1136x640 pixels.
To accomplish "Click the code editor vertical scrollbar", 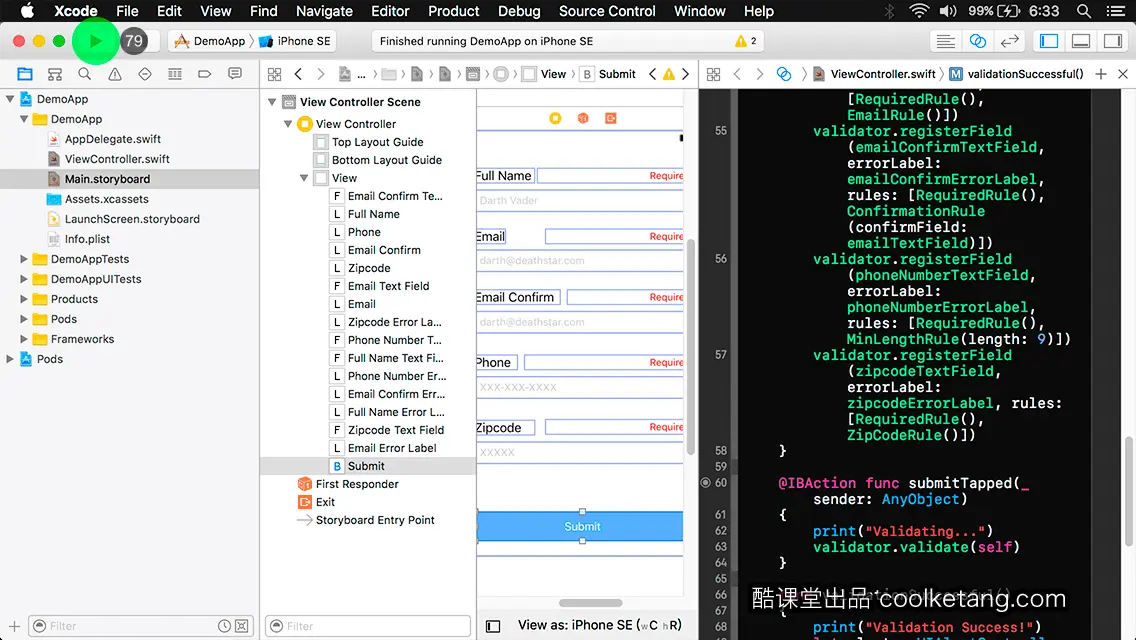I will [x=1129, y=491].
